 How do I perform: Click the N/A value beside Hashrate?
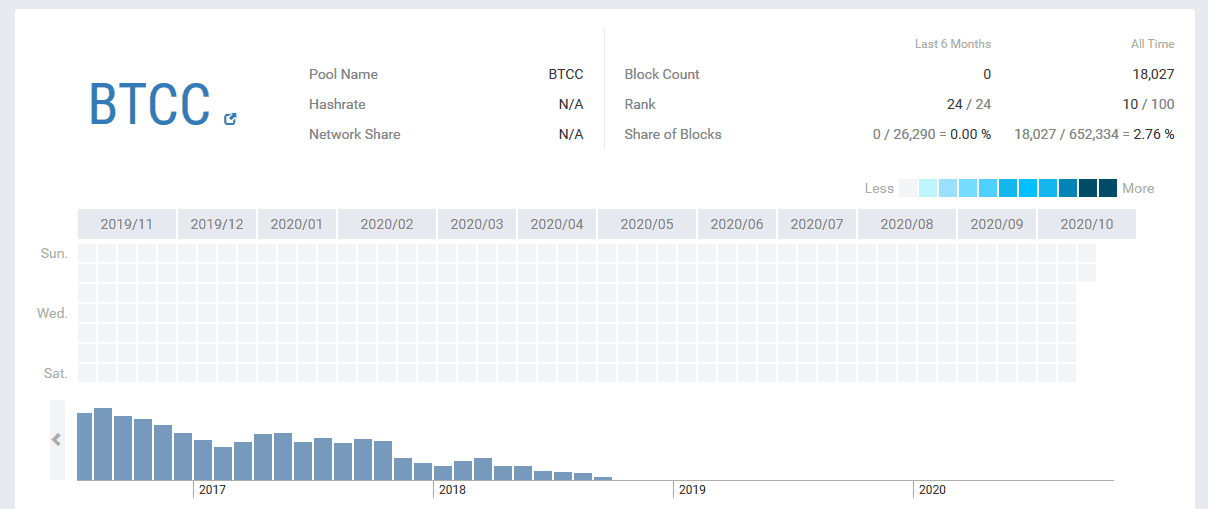click(571, 104)
